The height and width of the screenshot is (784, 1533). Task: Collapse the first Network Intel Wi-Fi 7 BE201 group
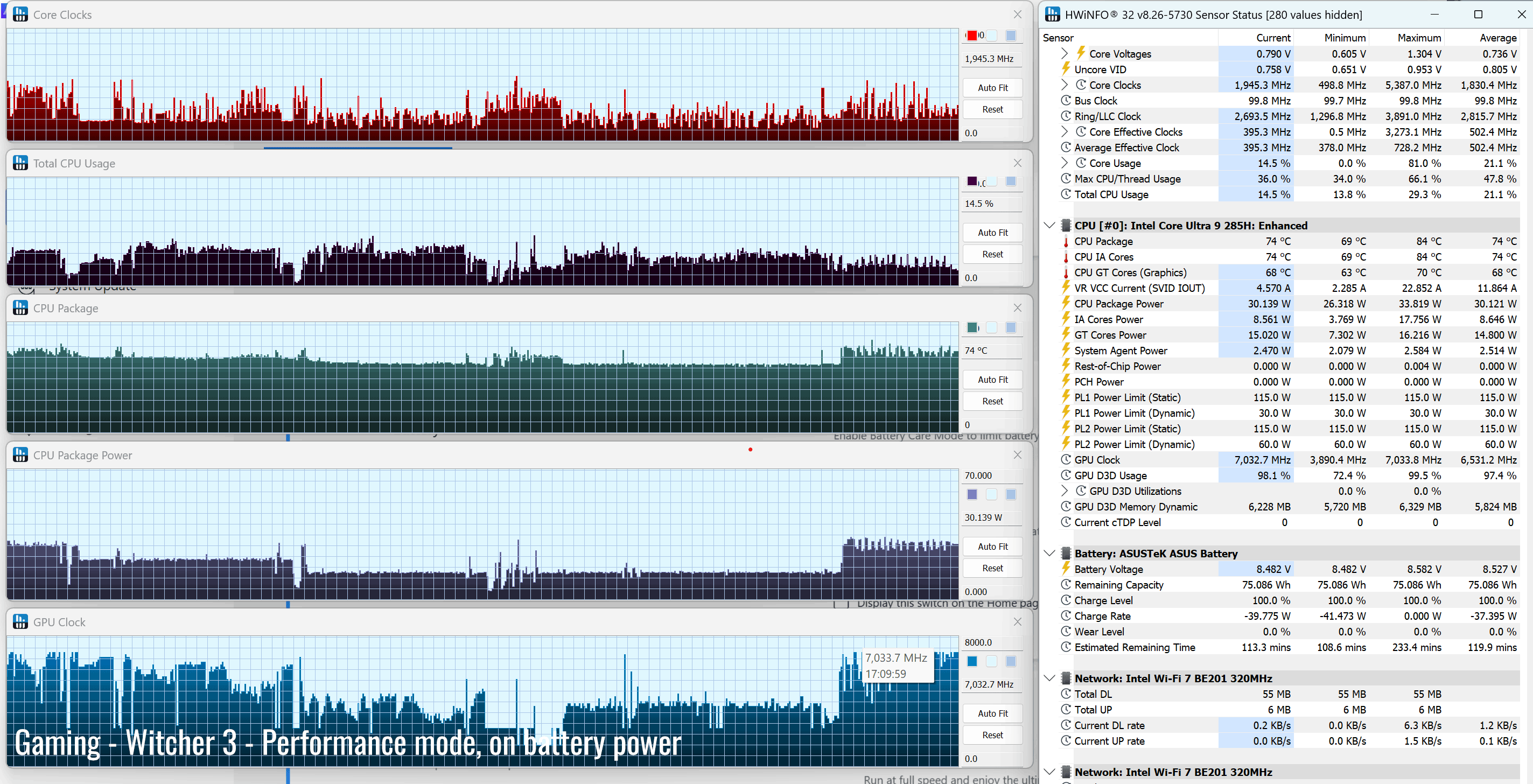[1050, 678]
